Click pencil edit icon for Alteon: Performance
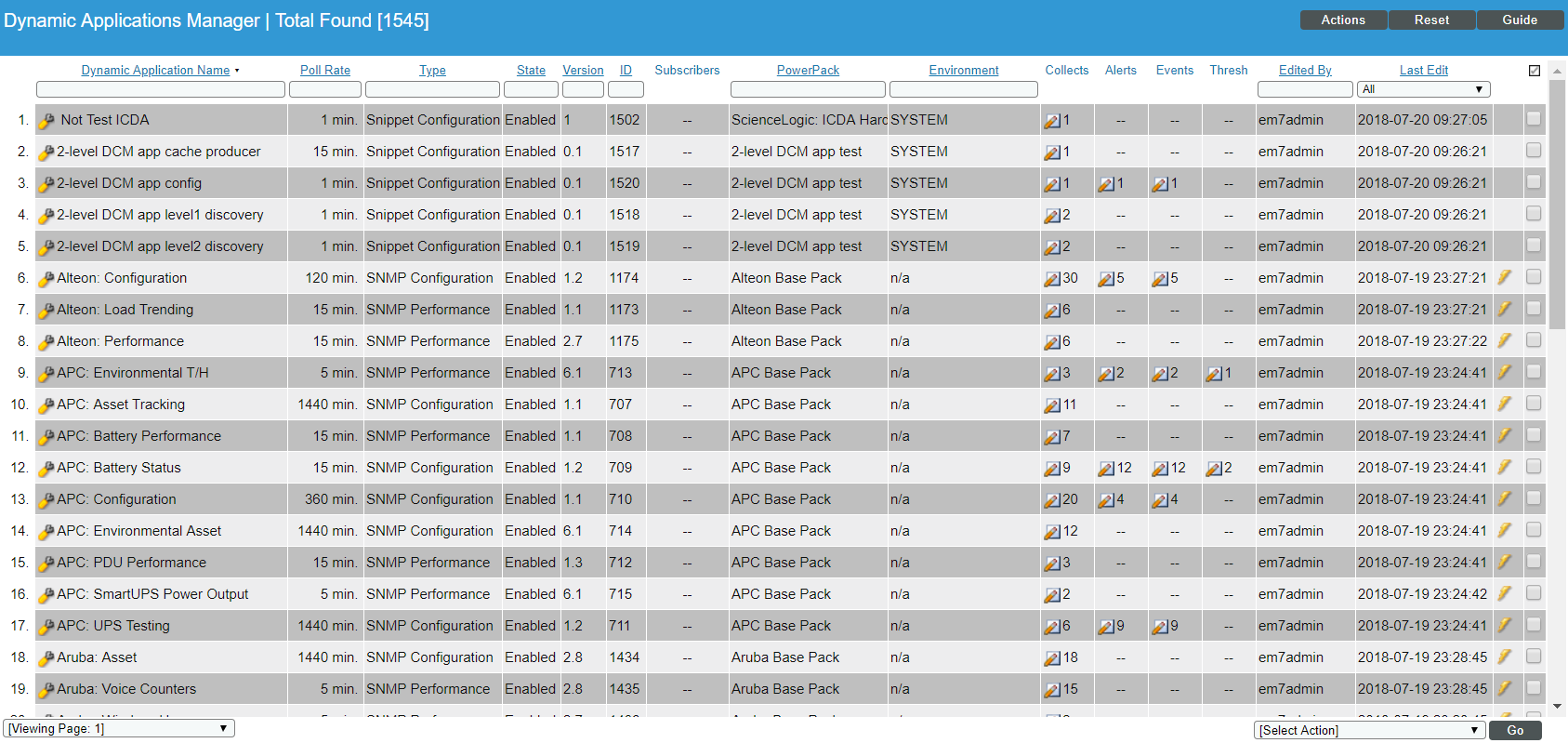This screenshot has width=1568, height=743. [x=1504, y=340]
